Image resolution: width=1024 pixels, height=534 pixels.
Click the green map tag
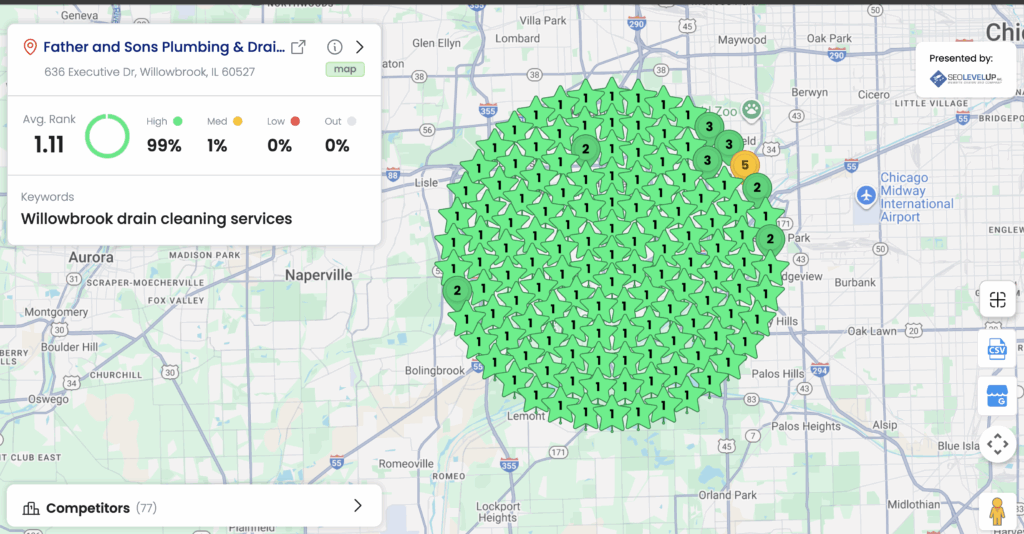(x=344, y=69)
